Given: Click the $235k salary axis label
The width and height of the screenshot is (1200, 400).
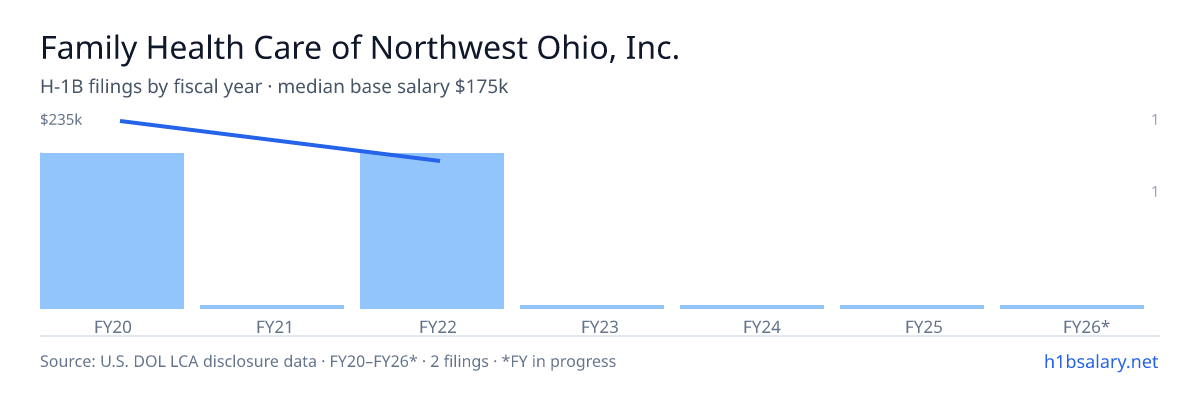Looking at the screenshot, I should (61, 120).
